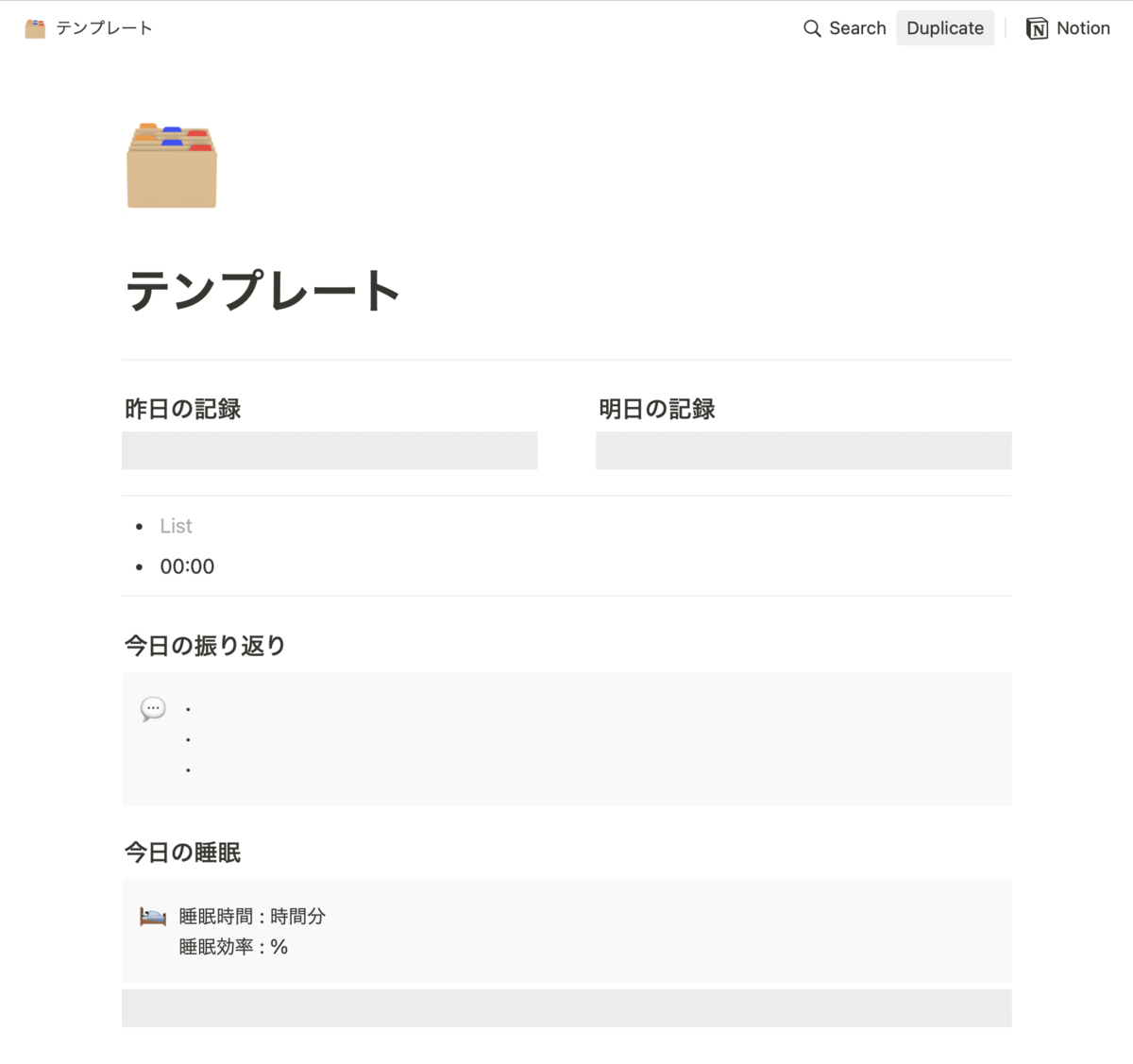
Task: Click the gray input block under 昨日の記録
Action: point(329,450)
